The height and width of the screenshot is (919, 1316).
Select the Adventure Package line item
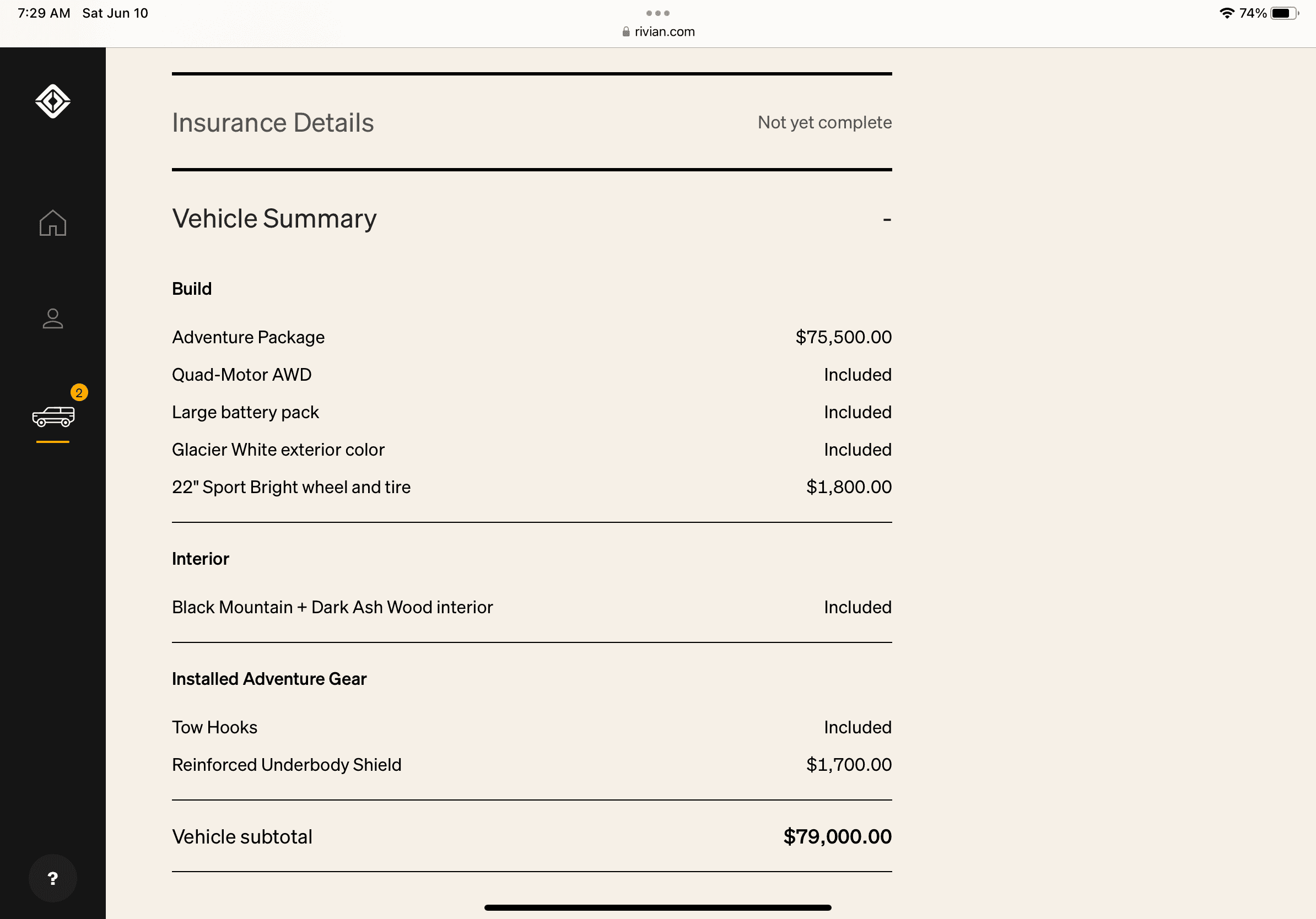pyautogui.click(x=532, y=338)
